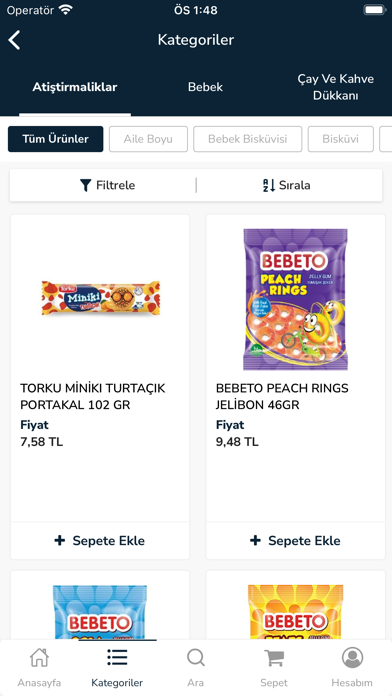392x696 pixels.
Task: Add Bebeto Peach Rings to cart
Action: click(x=296, y=541)
